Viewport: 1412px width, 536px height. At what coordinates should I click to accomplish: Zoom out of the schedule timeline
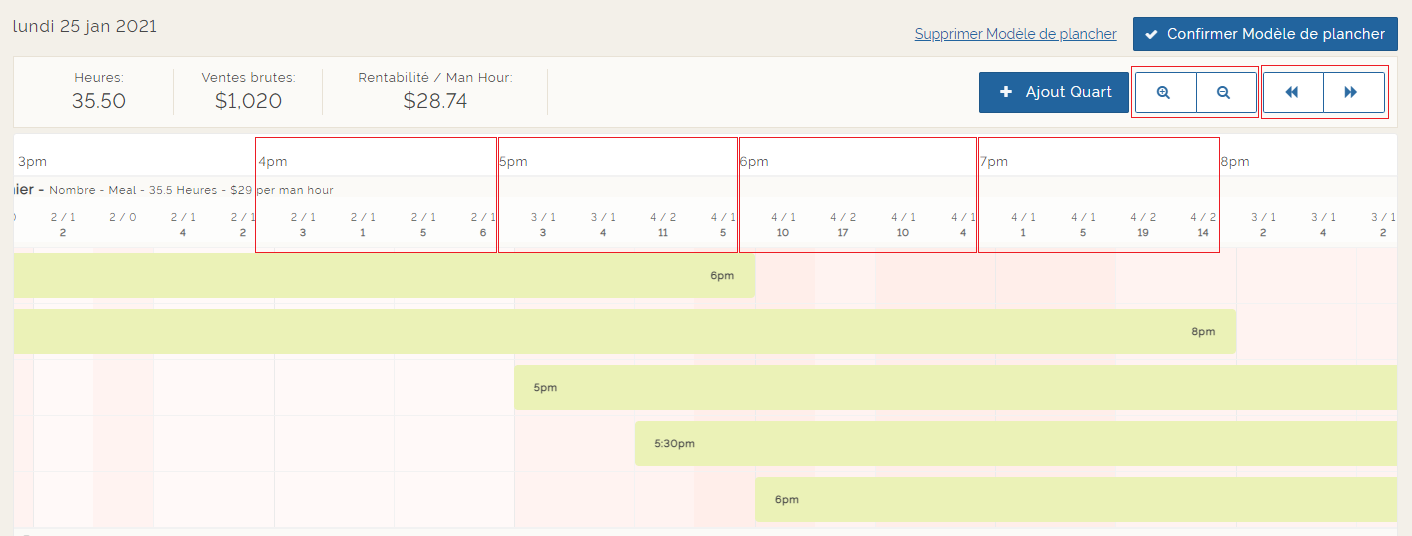click(1224, 92)
